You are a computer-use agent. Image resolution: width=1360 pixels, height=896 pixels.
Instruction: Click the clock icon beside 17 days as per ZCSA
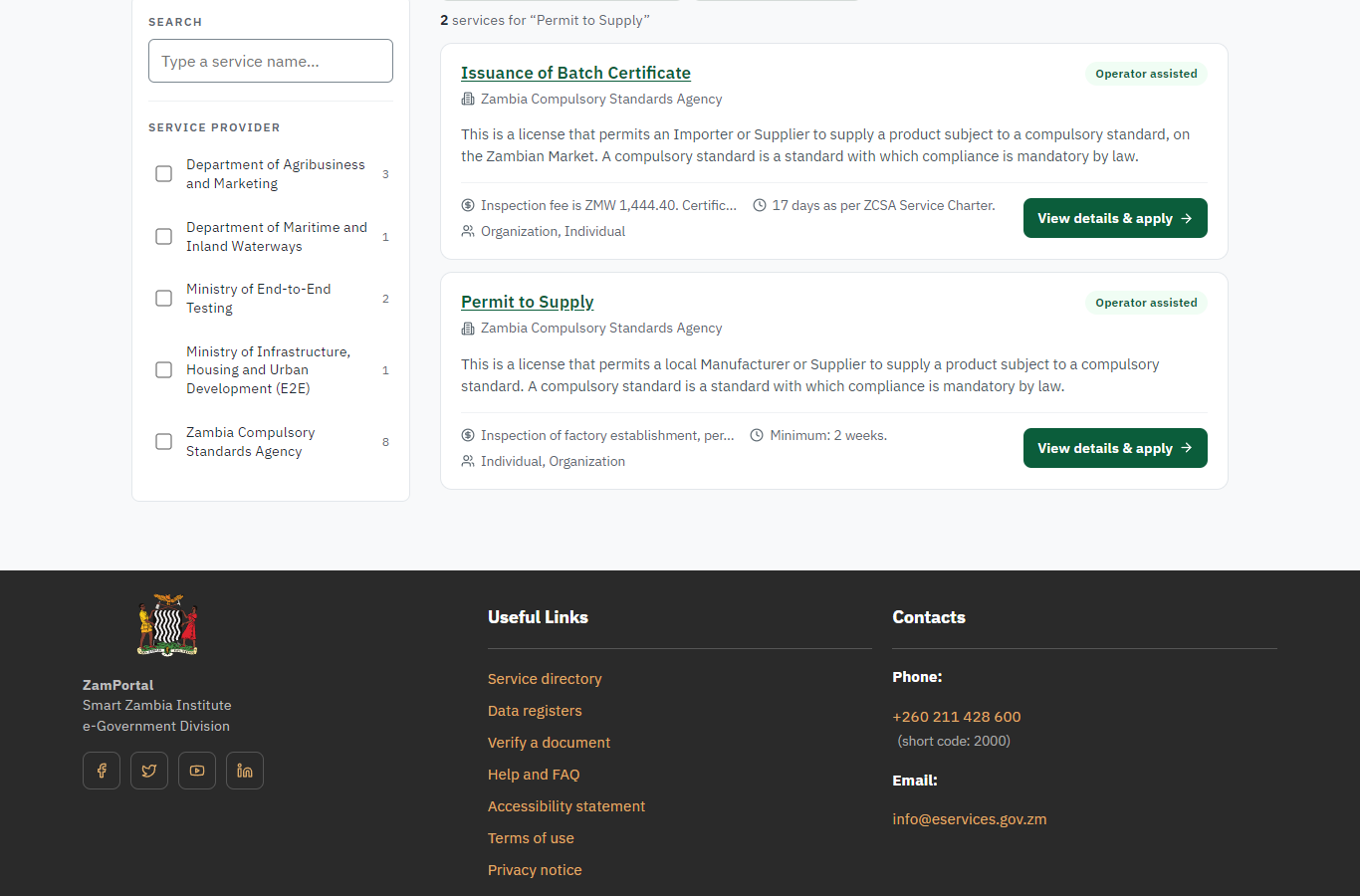pyautogui.click(x=760, y=206)
